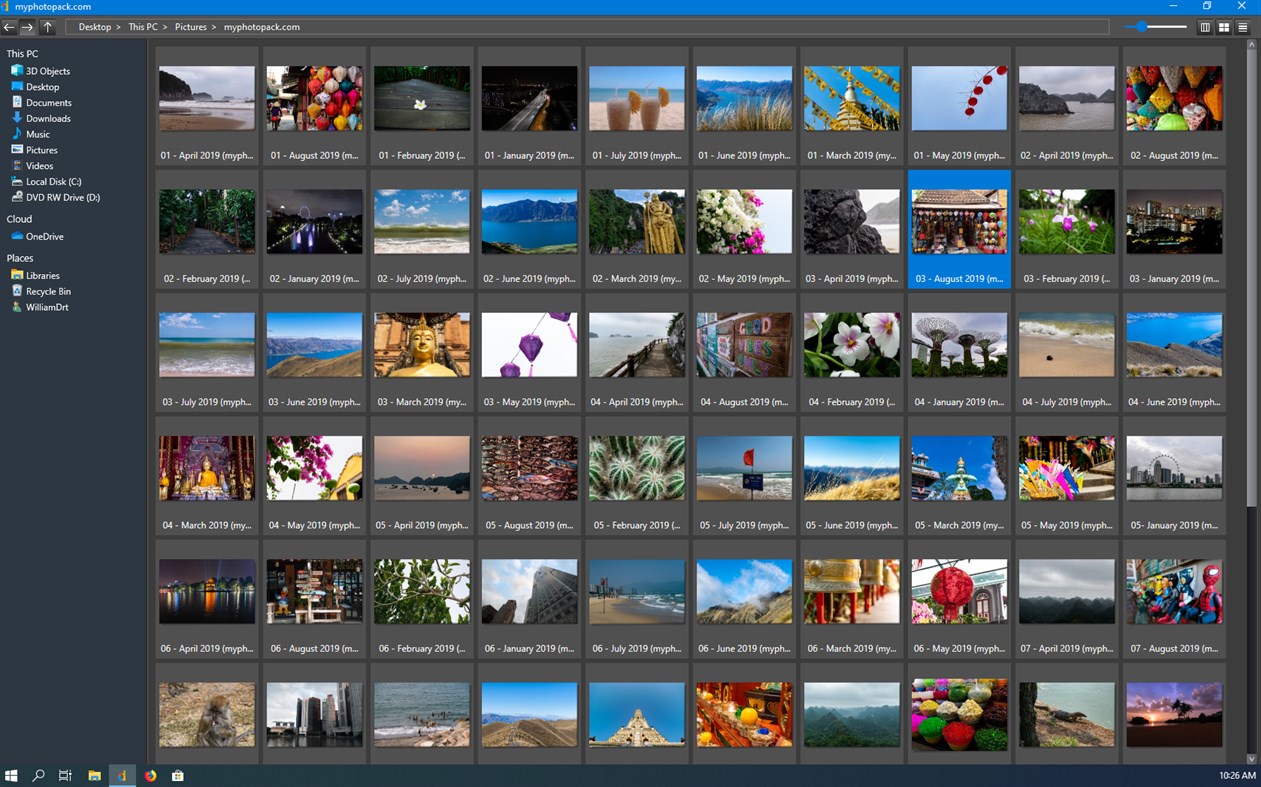
Task: Open Desktop in the address breadcrumb
Action: pyautogui.click(x=95, y=27)
